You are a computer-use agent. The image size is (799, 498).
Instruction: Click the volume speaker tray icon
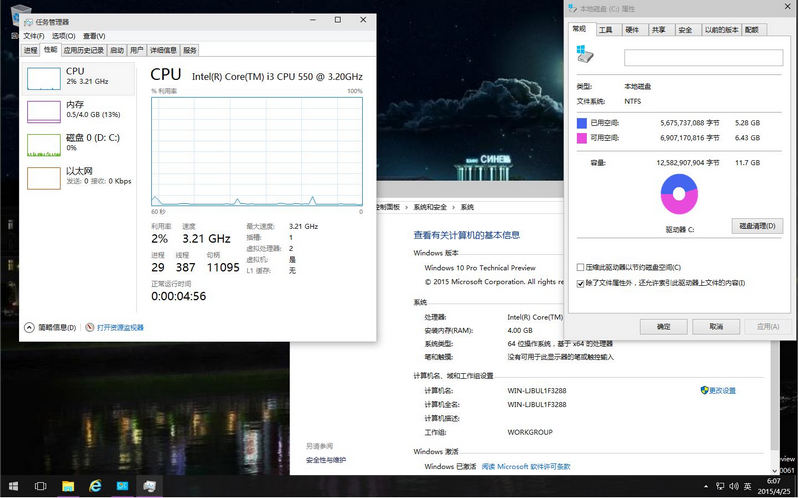[734, 486]
